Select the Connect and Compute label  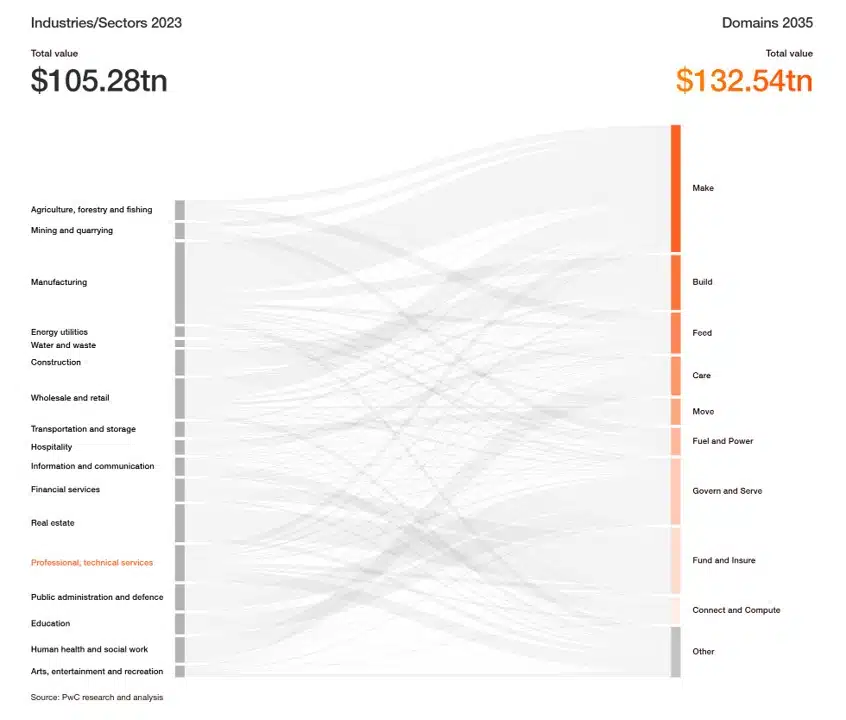coord(736,610)
